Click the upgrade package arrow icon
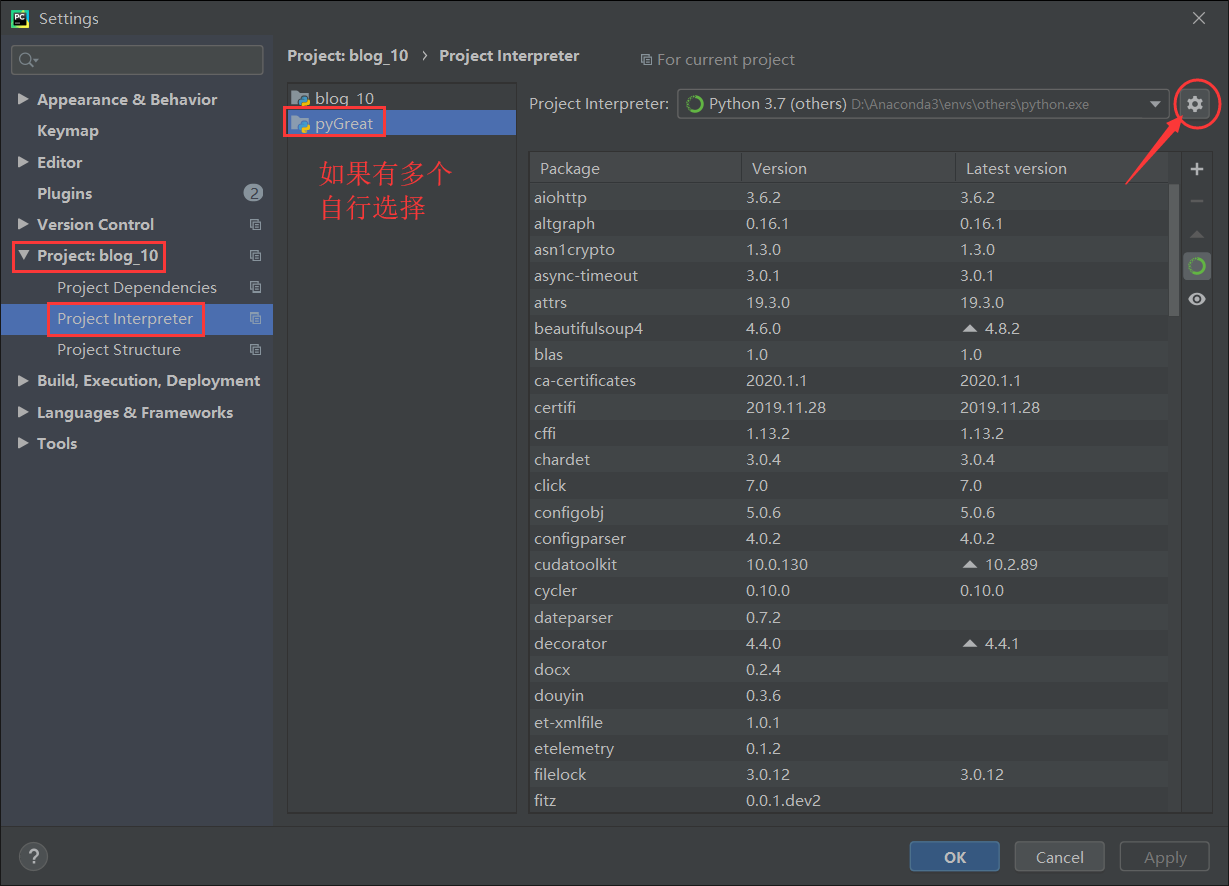This screenshot has width=1229, height=886. point(1196,234)
